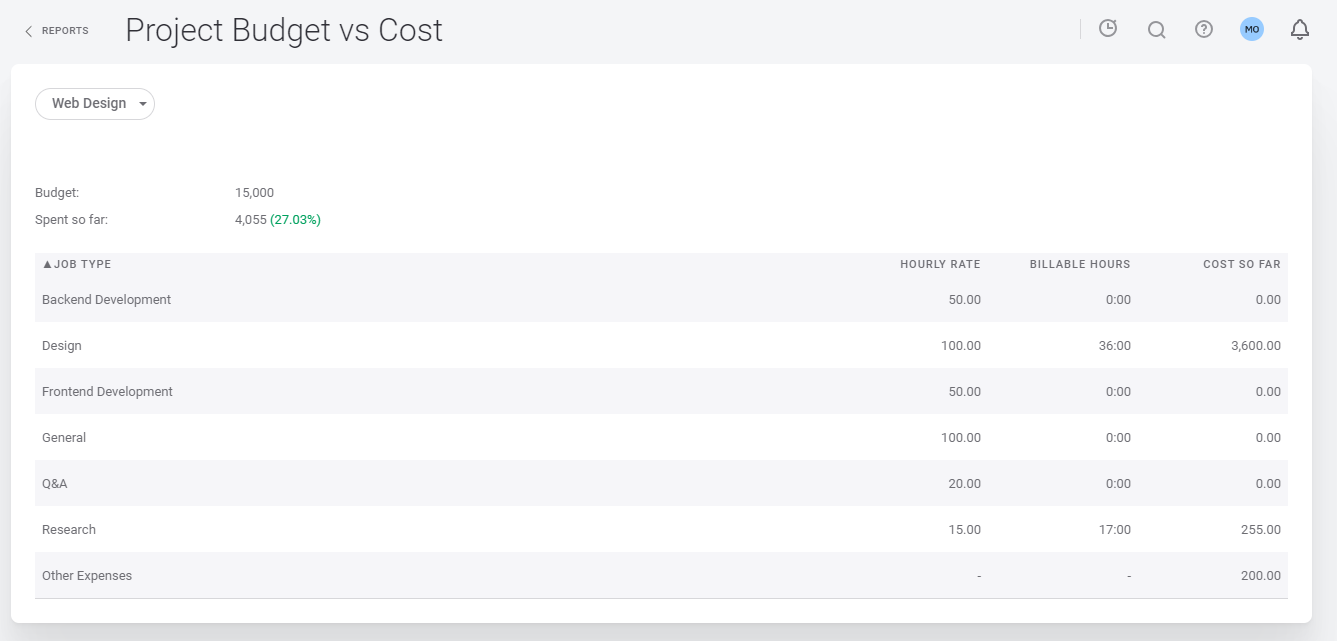Open the notifications bell
This screenshot has width=1337, height=641.
1300,30
